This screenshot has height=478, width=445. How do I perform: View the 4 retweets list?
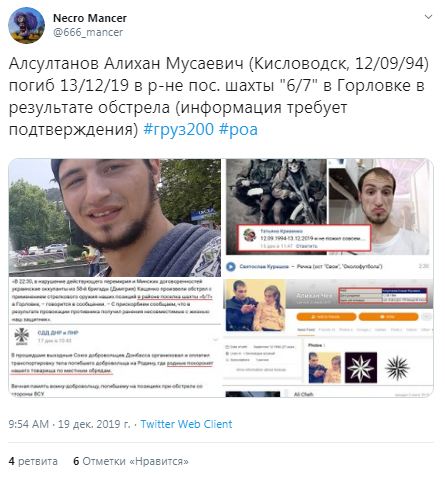(33, 461)
